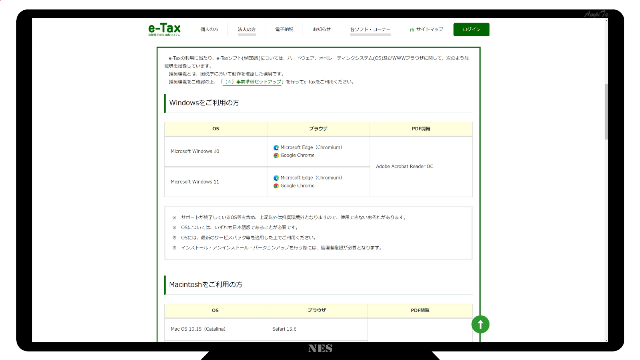Follow the green setup link in the intro paragraph
The image size is (640, 360).
[x=252, y=82]
